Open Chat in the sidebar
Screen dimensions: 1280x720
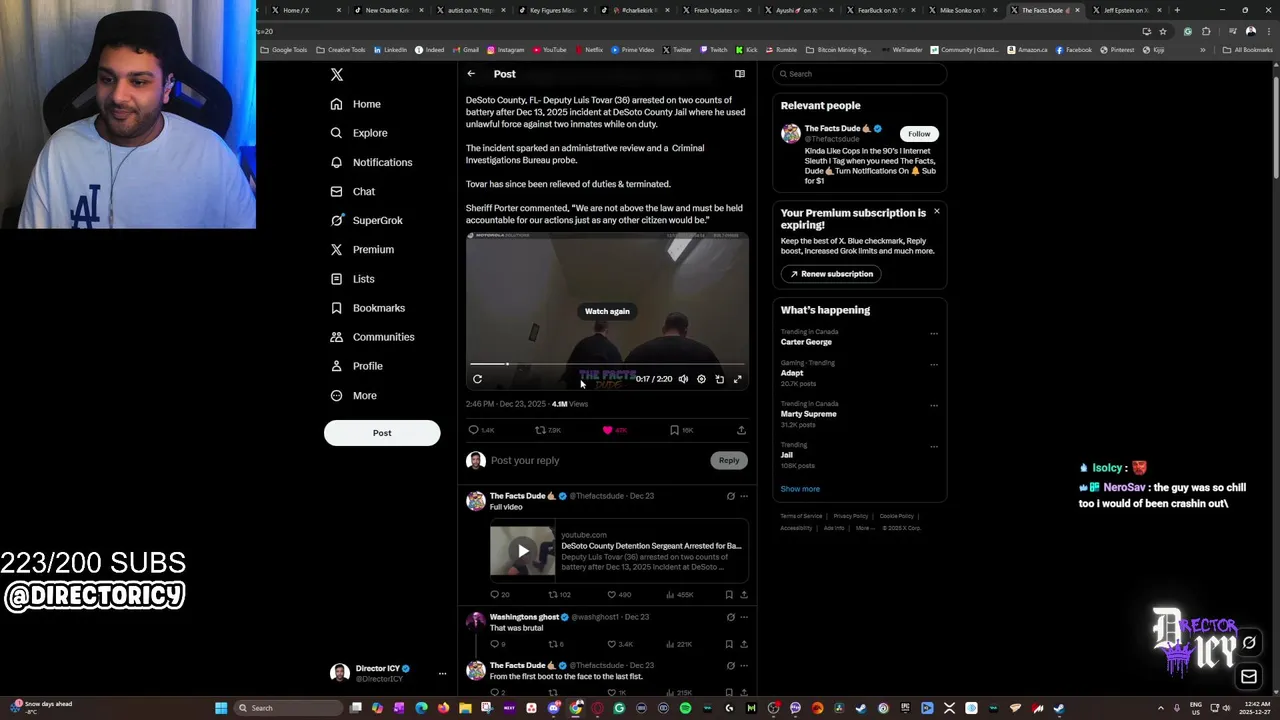pyautogui.click(x=352, y=191)
